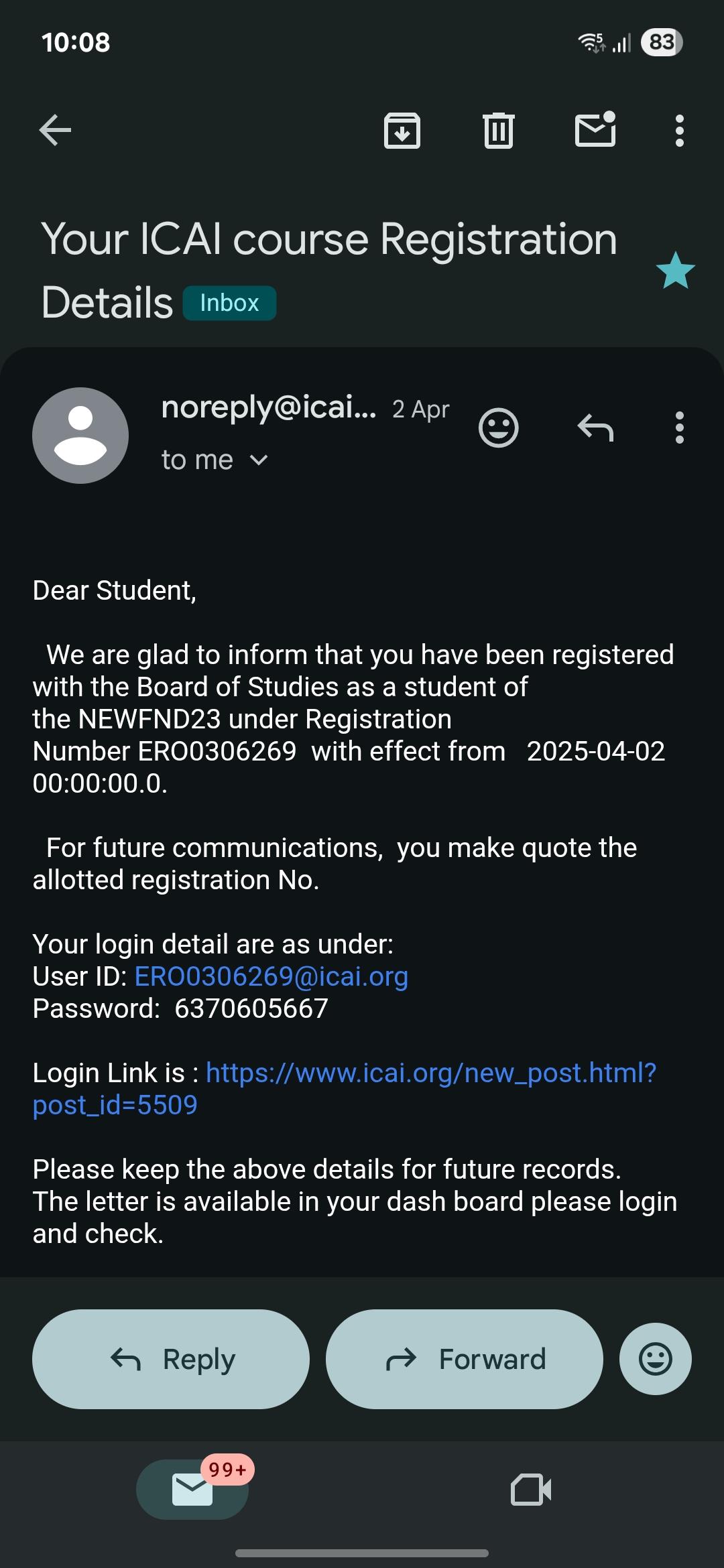Tap the Inbox label chip
This screenshot has width=724, height=1568.
(x=229, y=303)
